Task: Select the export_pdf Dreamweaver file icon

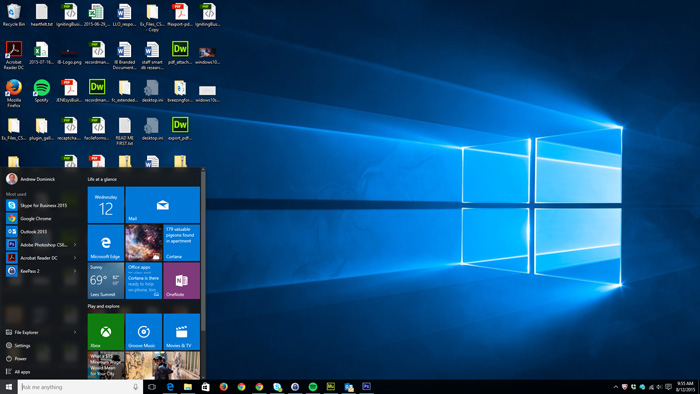Action: [180, 129]
